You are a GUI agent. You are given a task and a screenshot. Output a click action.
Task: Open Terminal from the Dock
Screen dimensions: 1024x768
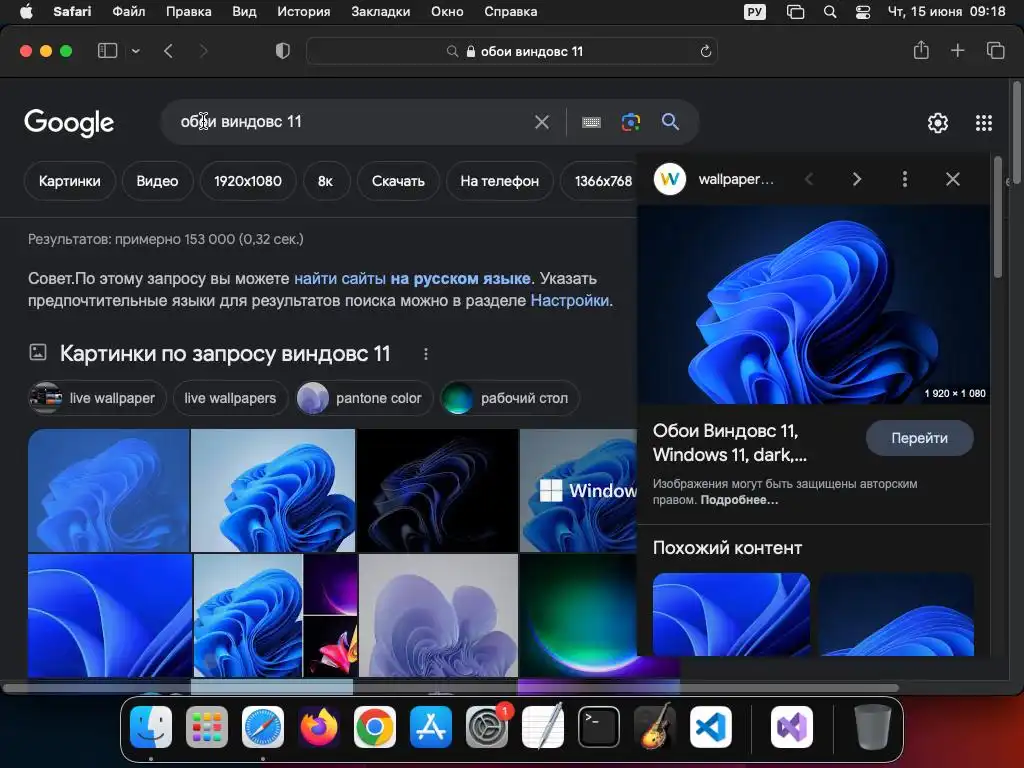[600, 727]
